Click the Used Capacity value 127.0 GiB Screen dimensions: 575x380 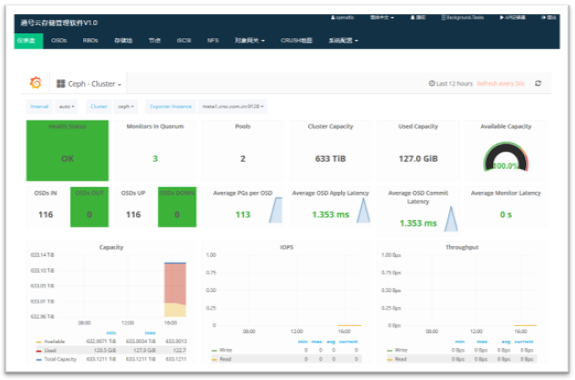coord(418,158)
